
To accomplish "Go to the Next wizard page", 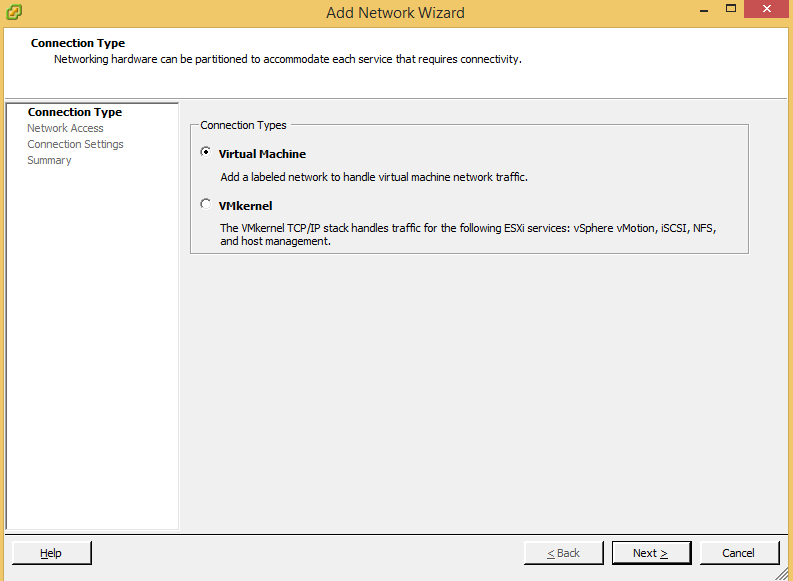I will tap(651, 553).
